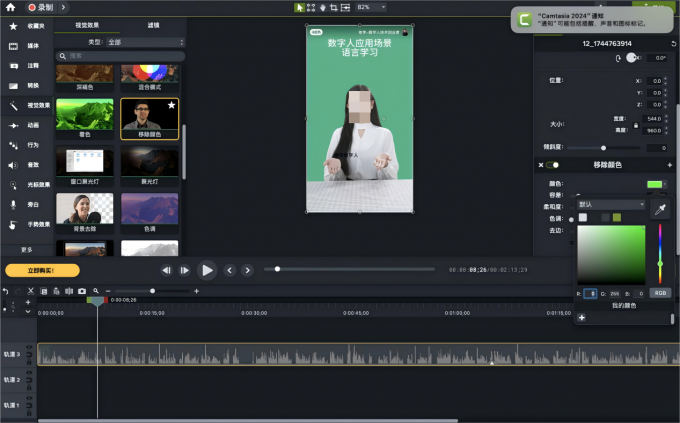
Task: Expand the arrow next to 录制
Action: tap(63, 7)
